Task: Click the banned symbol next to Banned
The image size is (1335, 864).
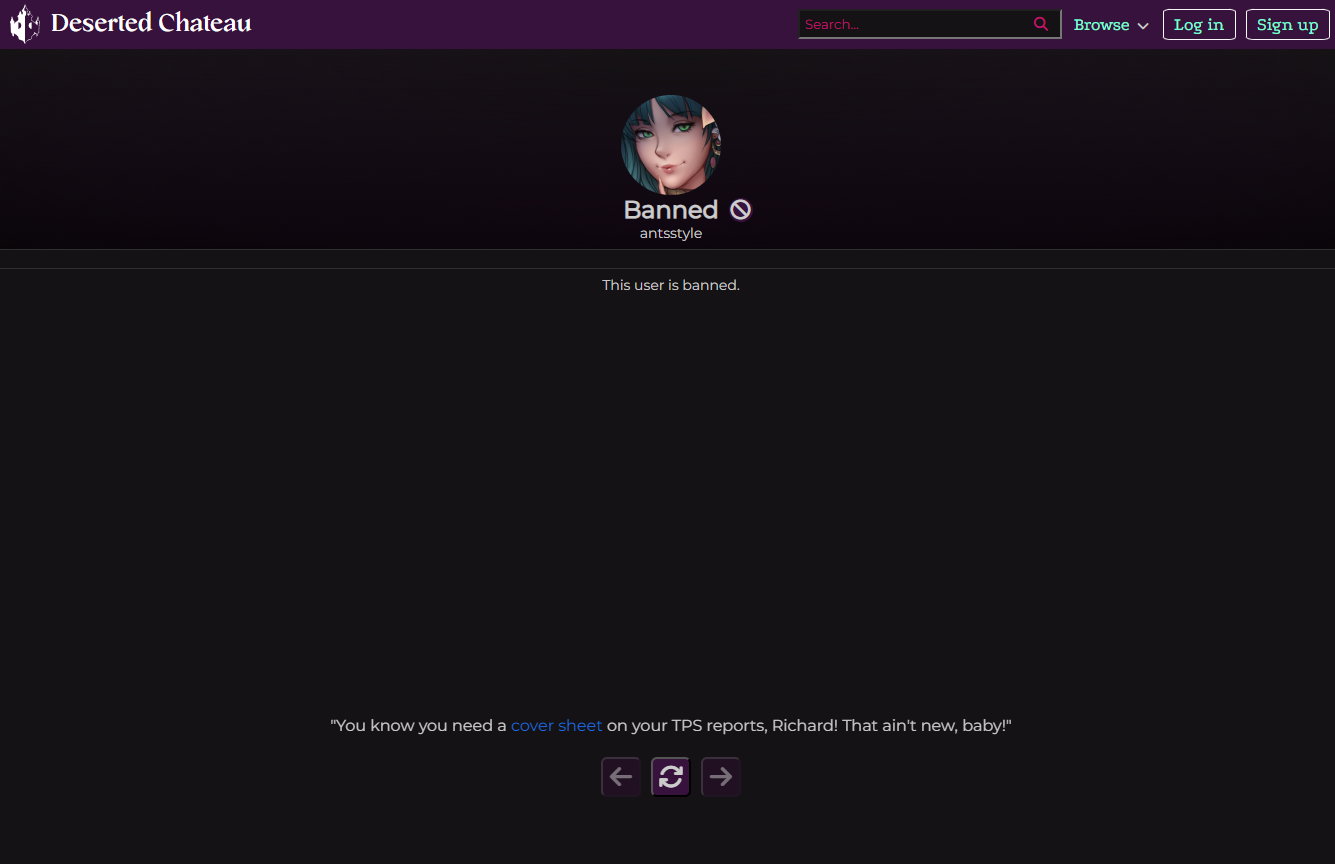Action: 740,209
